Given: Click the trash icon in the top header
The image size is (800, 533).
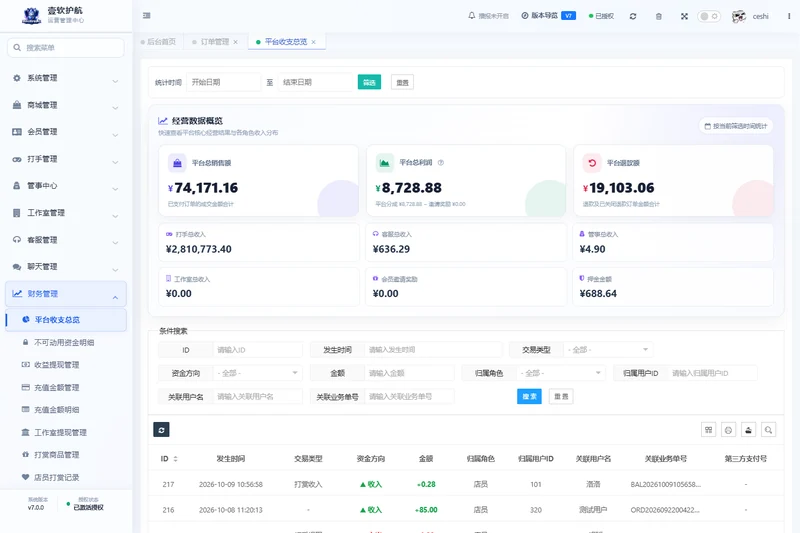Looking at the screenshot, I should click(659, 16).
